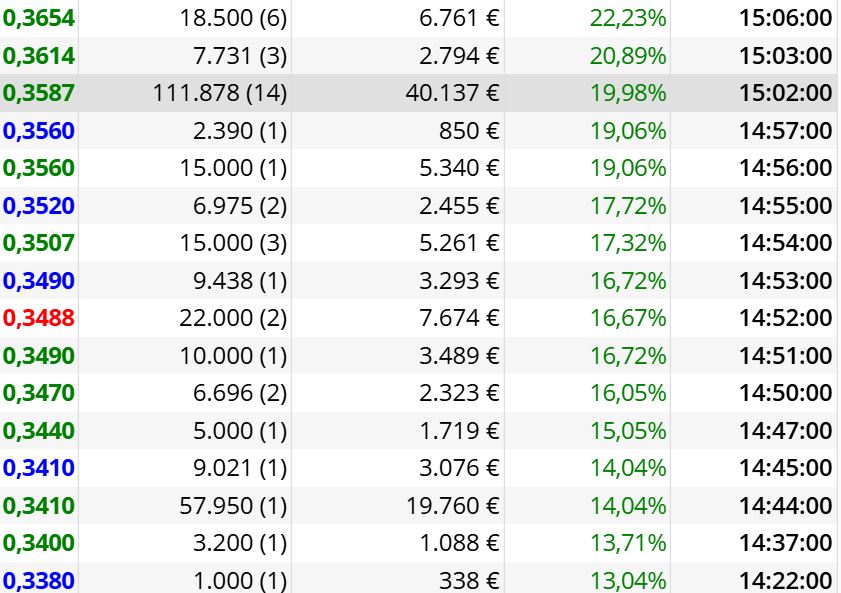841x593 pixels.
Task: Select the 14:22:00 timestamp
Action: [786, 581]
